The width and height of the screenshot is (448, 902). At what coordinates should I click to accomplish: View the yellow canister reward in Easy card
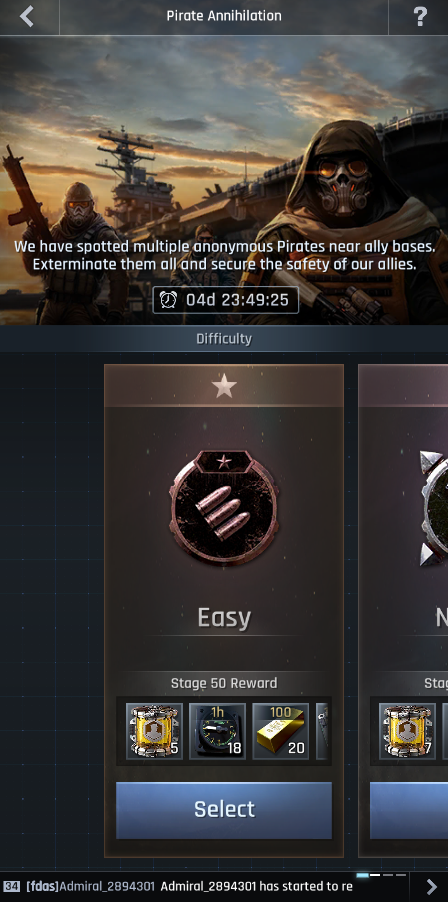pyautogui.click(x=154, y=731)
